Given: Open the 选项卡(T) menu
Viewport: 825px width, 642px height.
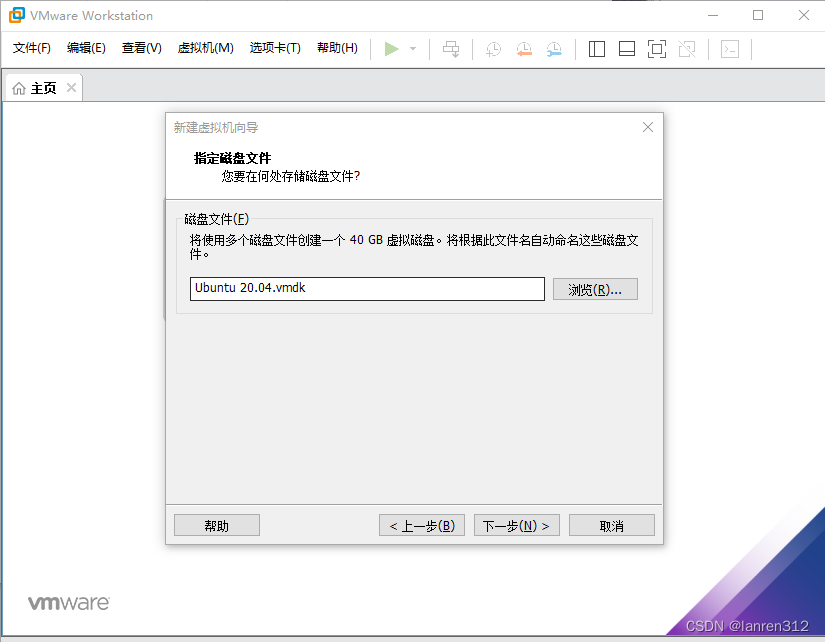Looking at the screenshot, I should tap(275, 48).
